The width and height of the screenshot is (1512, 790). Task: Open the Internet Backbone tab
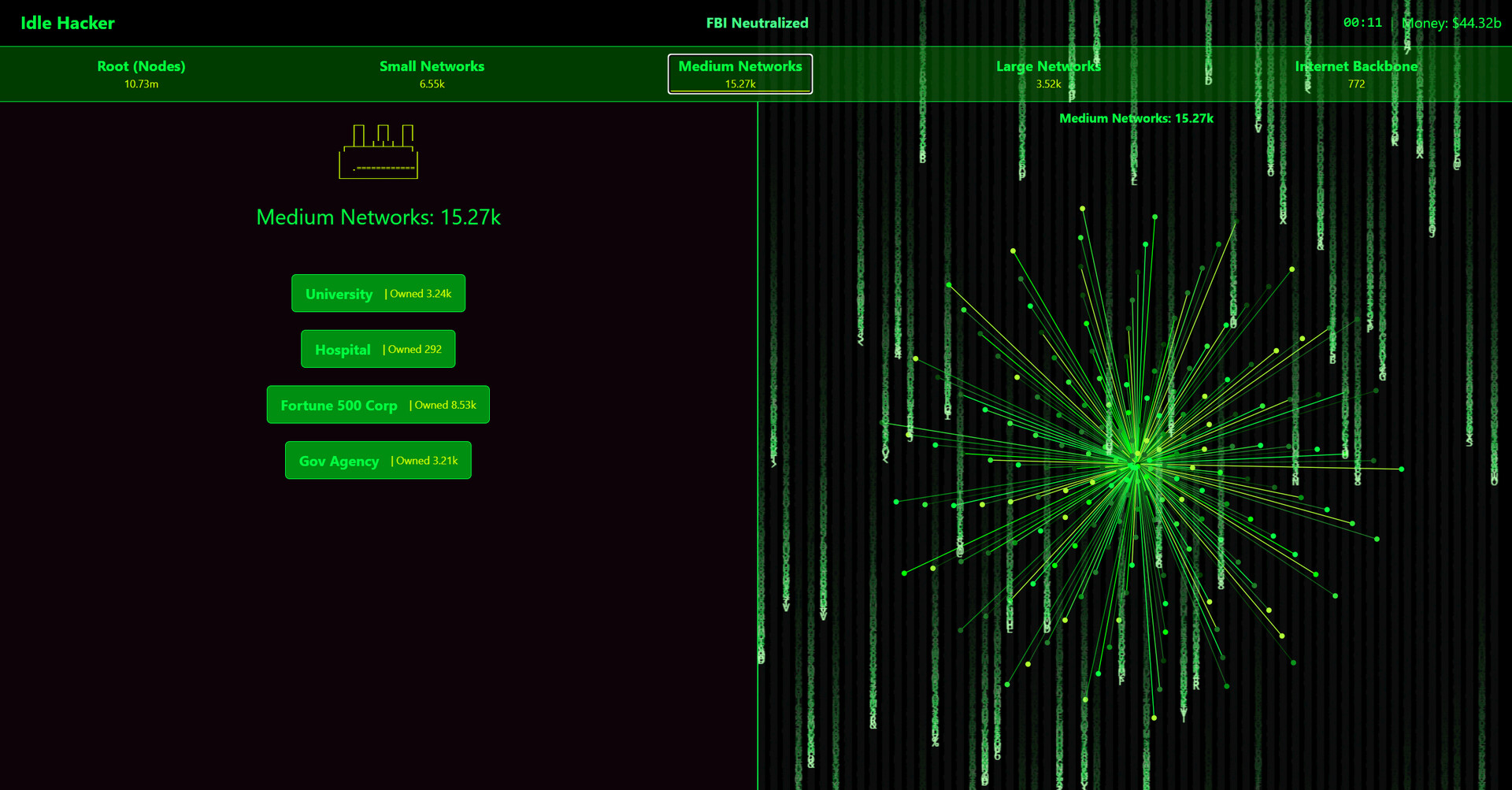[x=1355, y=74]
